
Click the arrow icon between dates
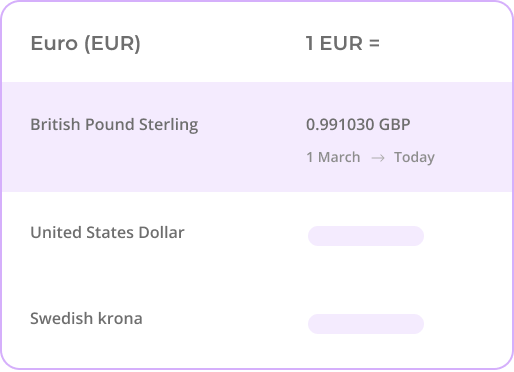click(378, 158)
